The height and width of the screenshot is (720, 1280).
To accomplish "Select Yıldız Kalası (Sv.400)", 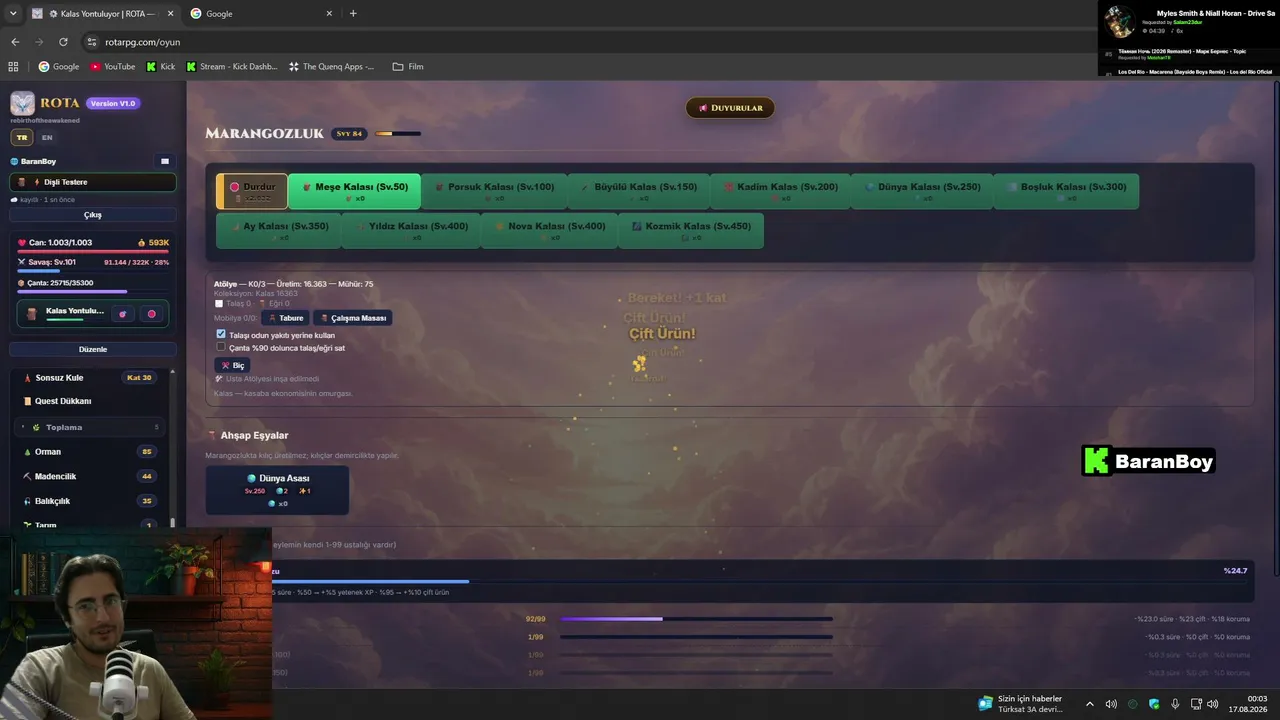I will click(x=411, y=230).
